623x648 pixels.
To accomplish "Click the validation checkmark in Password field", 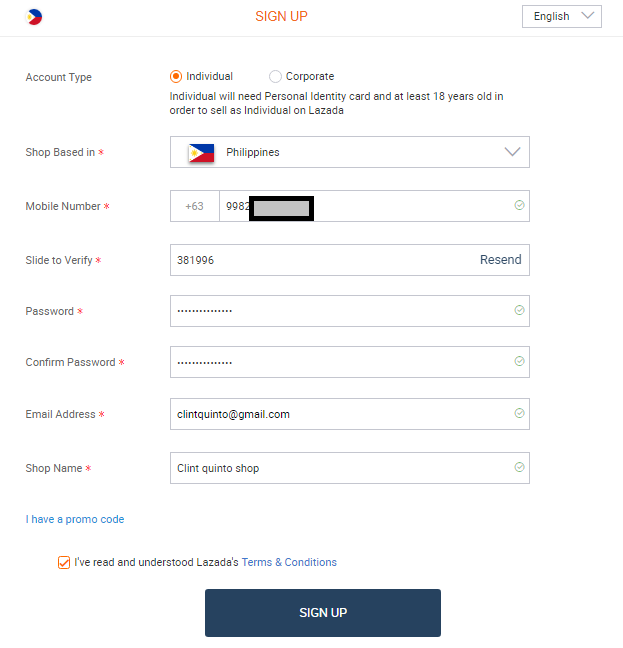I will 519,310.
